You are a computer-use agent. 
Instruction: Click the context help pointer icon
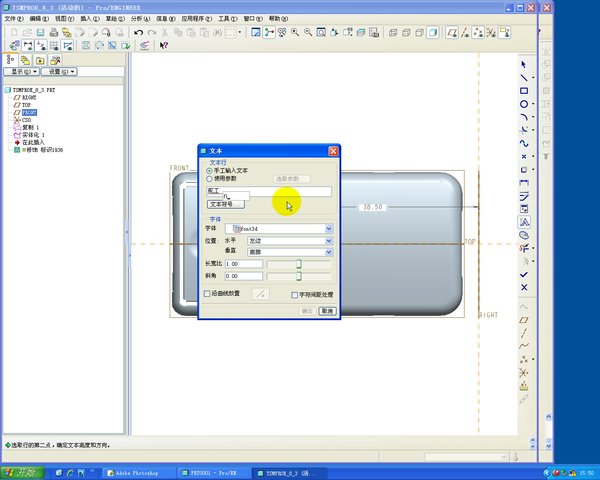[164, 46]
